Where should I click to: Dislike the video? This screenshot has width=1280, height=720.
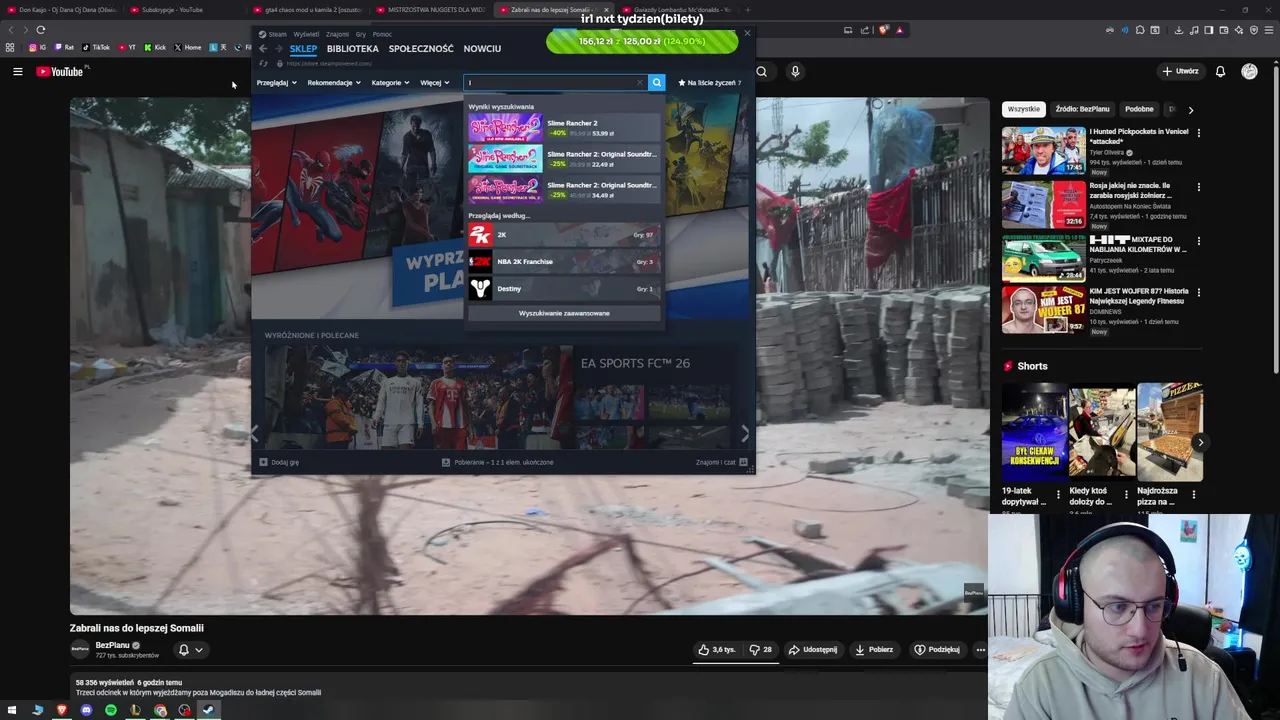pyautogui.click(x=761, y=649)
